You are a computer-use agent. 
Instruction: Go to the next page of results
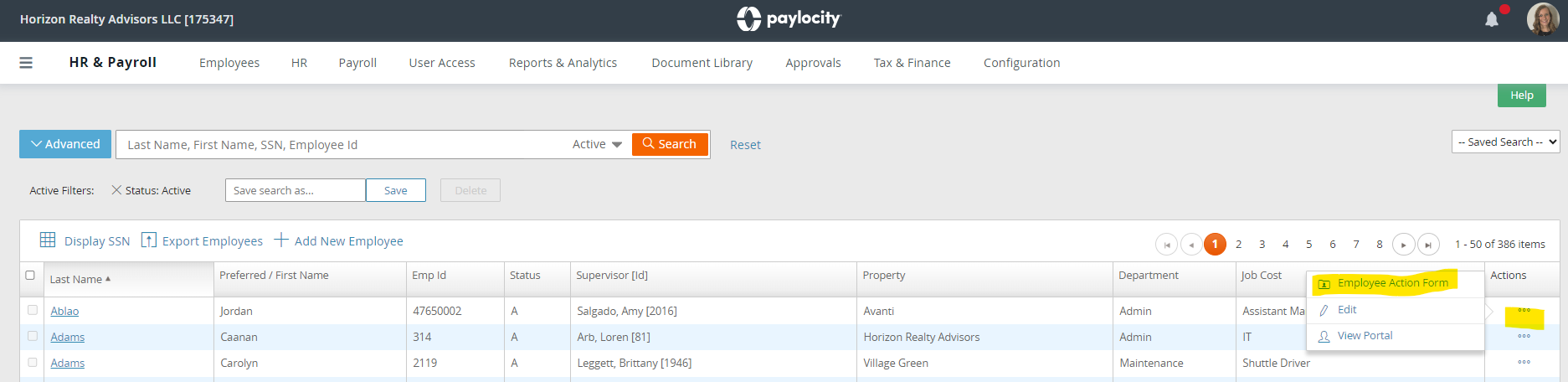1403,245
